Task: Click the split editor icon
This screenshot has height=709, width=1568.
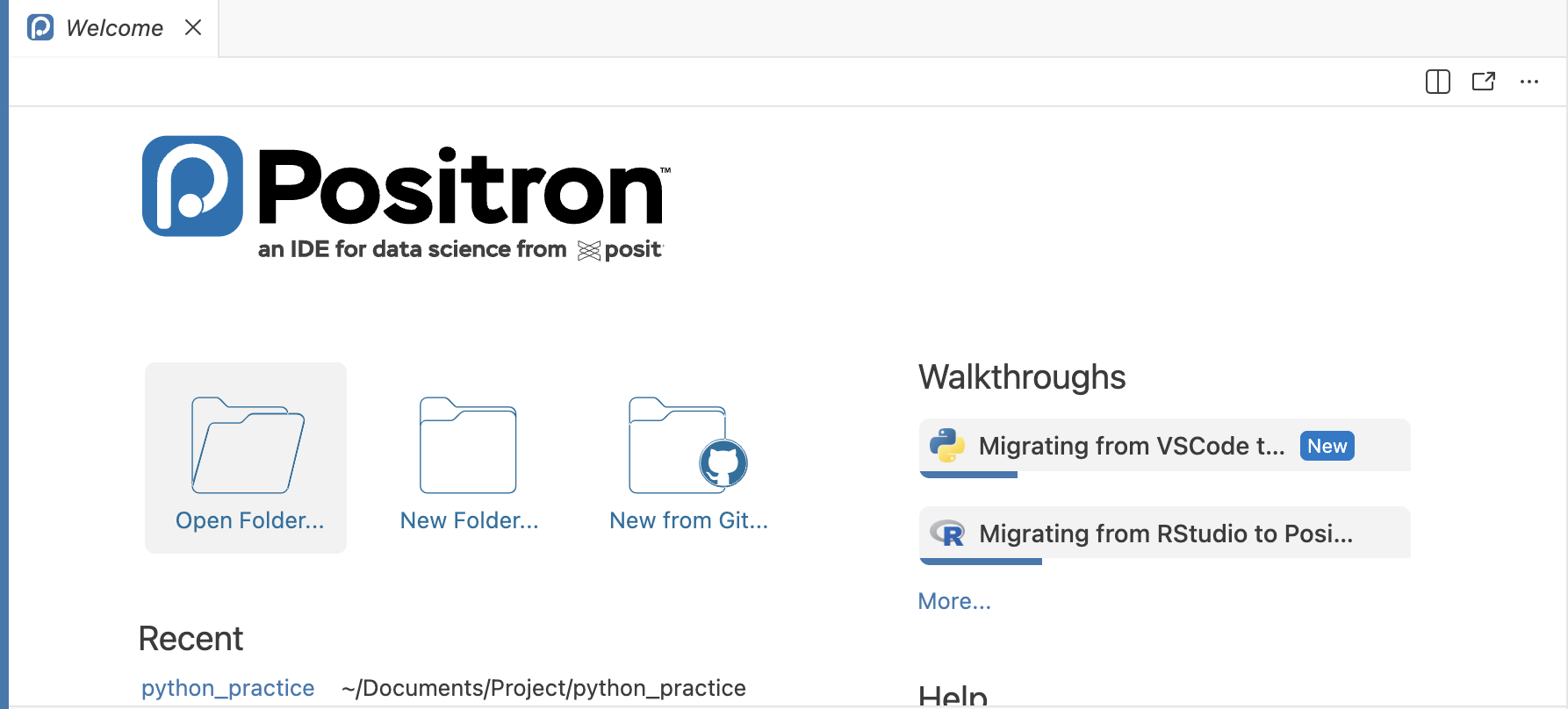Action: click(x=1437, y=82)
